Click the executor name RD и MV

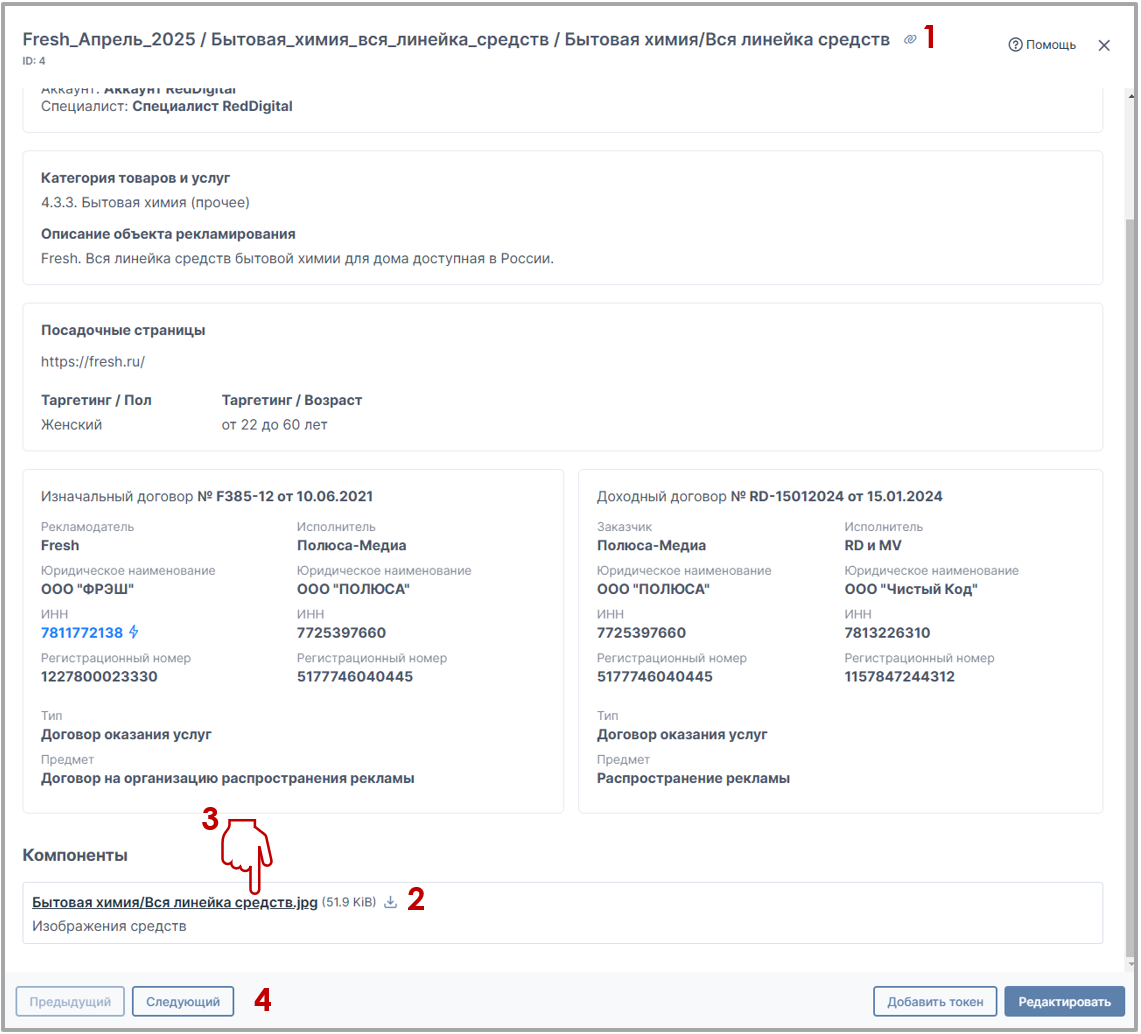click(872, 546)
